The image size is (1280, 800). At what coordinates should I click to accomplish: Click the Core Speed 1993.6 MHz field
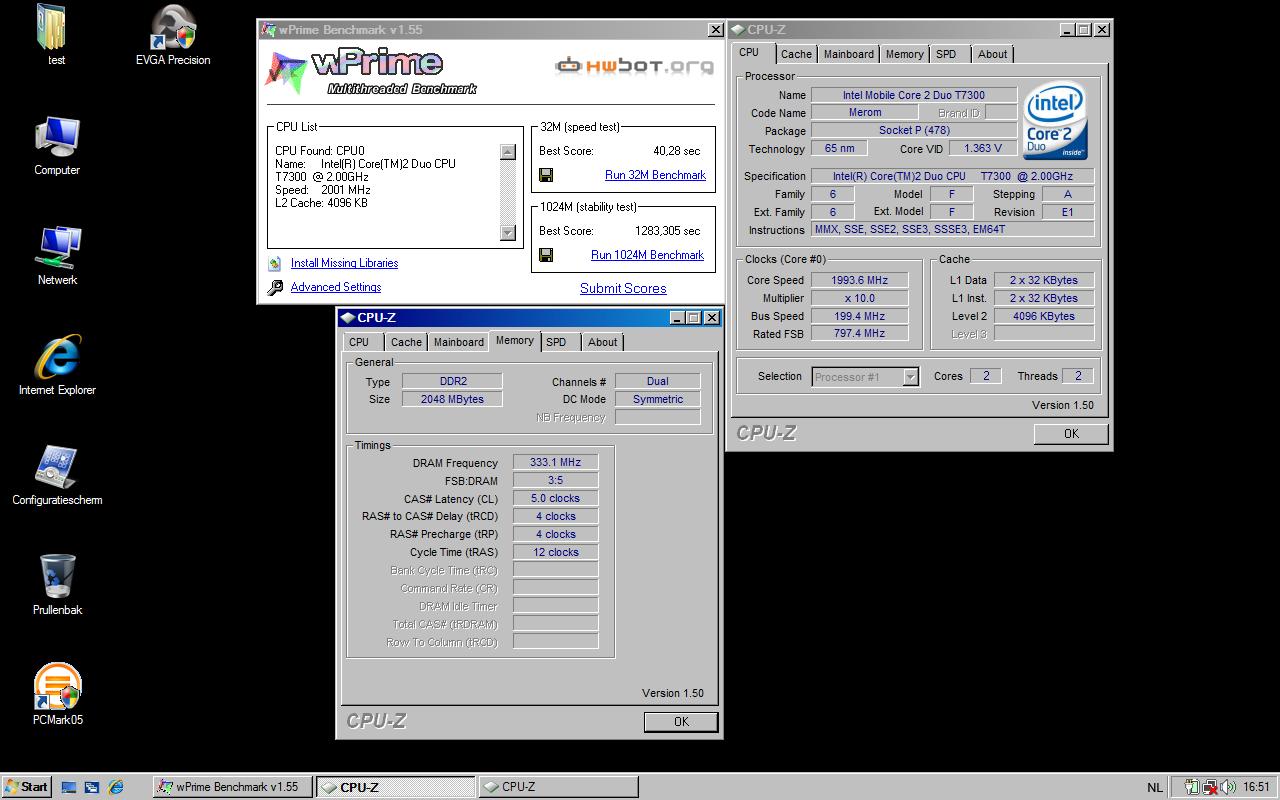point(858,280)
